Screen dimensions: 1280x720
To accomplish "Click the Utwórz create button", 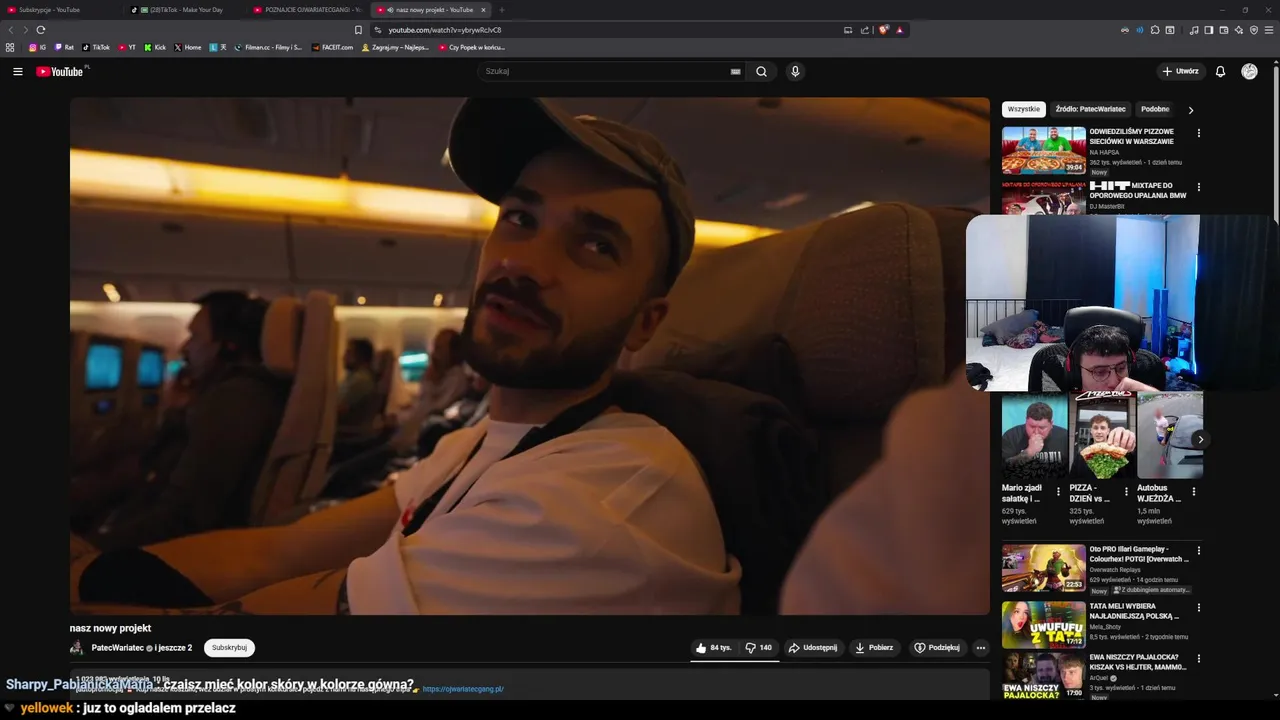I will (x=1181, y=71).
